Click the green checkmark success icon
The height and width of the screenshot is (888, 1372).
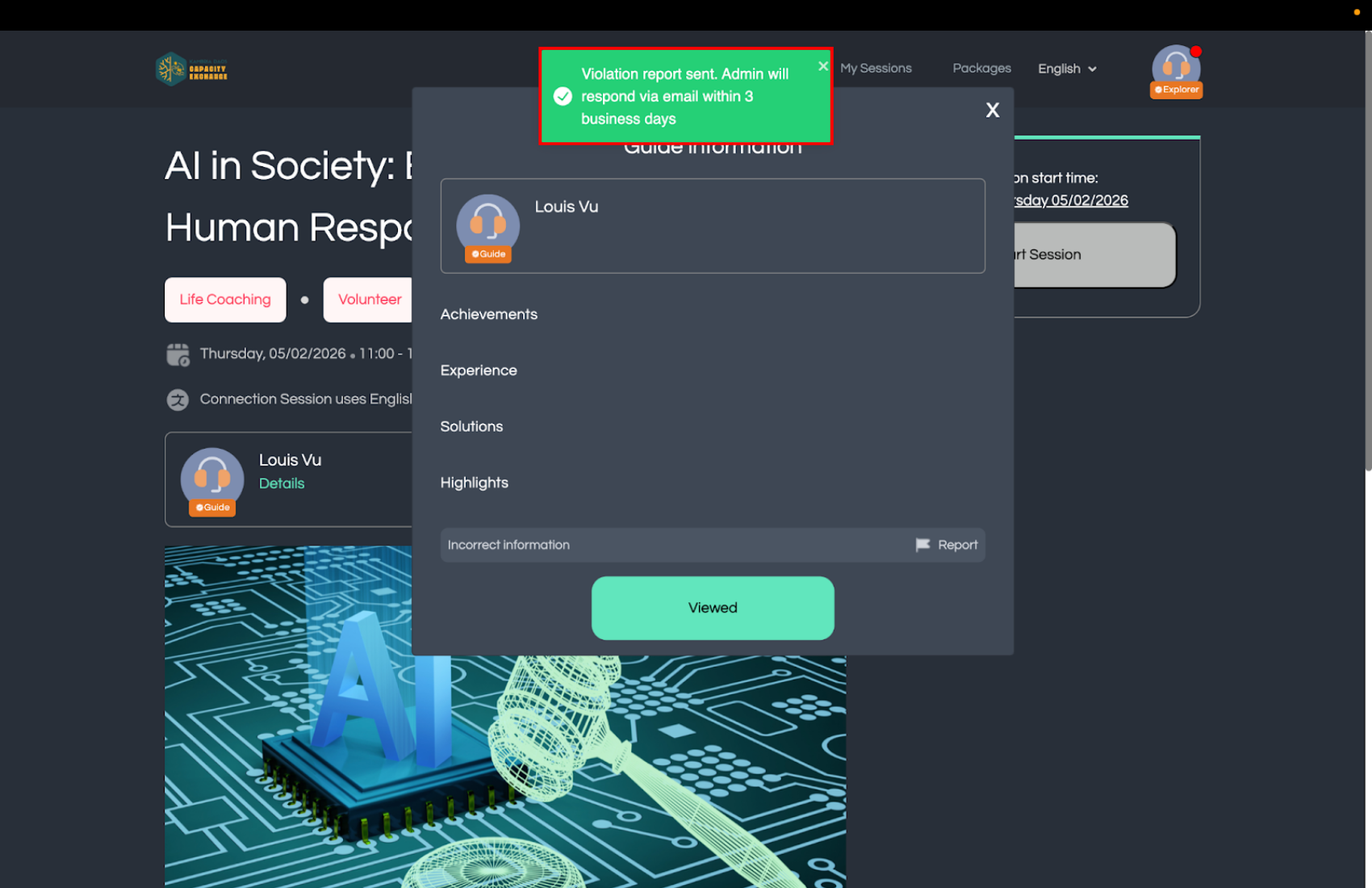click(563, 97)
